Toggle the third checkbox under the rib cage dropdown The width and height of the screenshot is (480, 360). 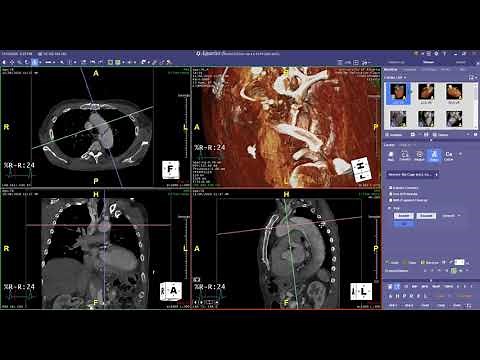(x=391, y=200)
